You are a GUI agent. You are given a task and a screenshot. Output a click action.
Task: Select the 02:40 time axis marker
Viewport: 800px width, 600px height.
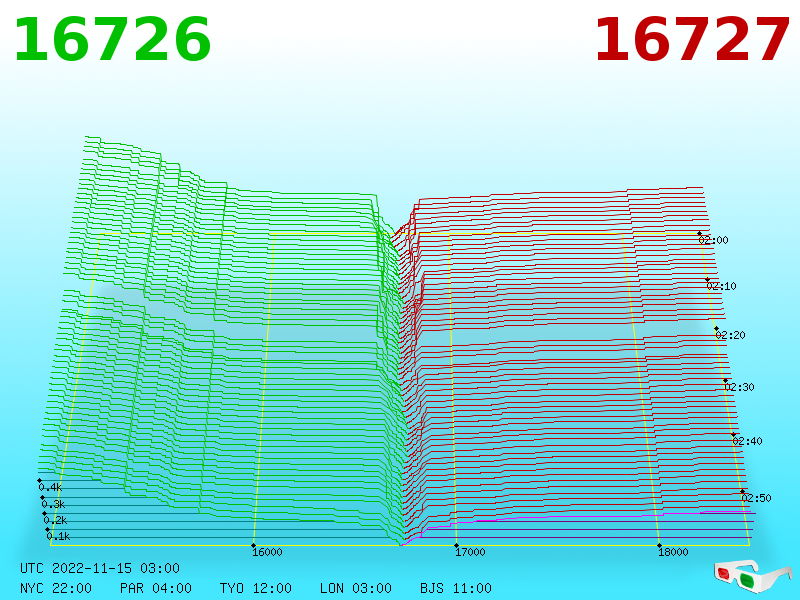[747, 441]
